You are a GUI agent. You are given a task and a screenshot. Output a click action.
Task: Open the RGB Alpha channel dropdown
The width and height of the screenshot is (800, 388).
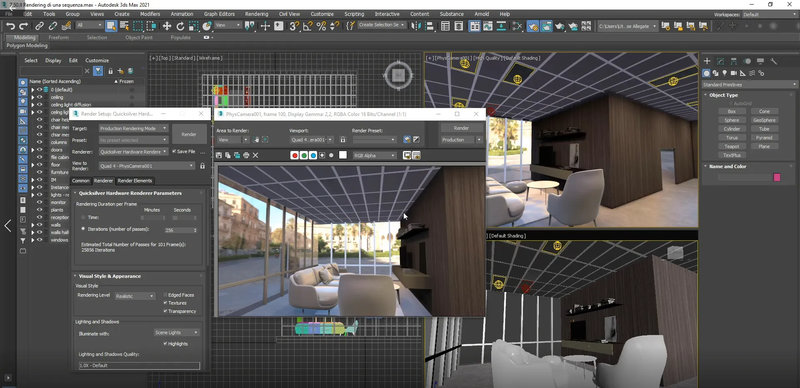pos(374,155)
